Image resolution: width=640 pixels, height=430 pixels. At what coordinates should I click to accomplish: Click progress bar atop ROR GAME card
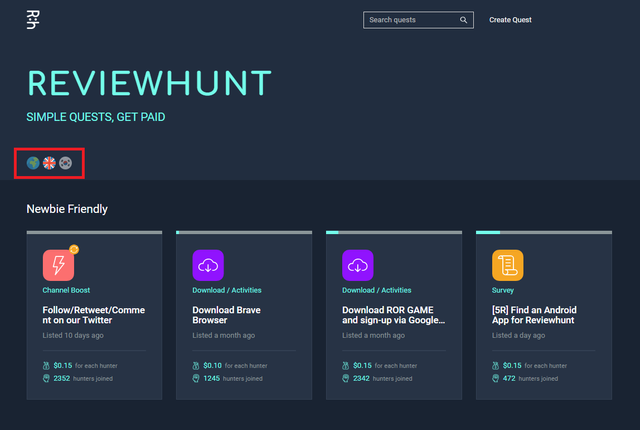(x=394, y=233)
